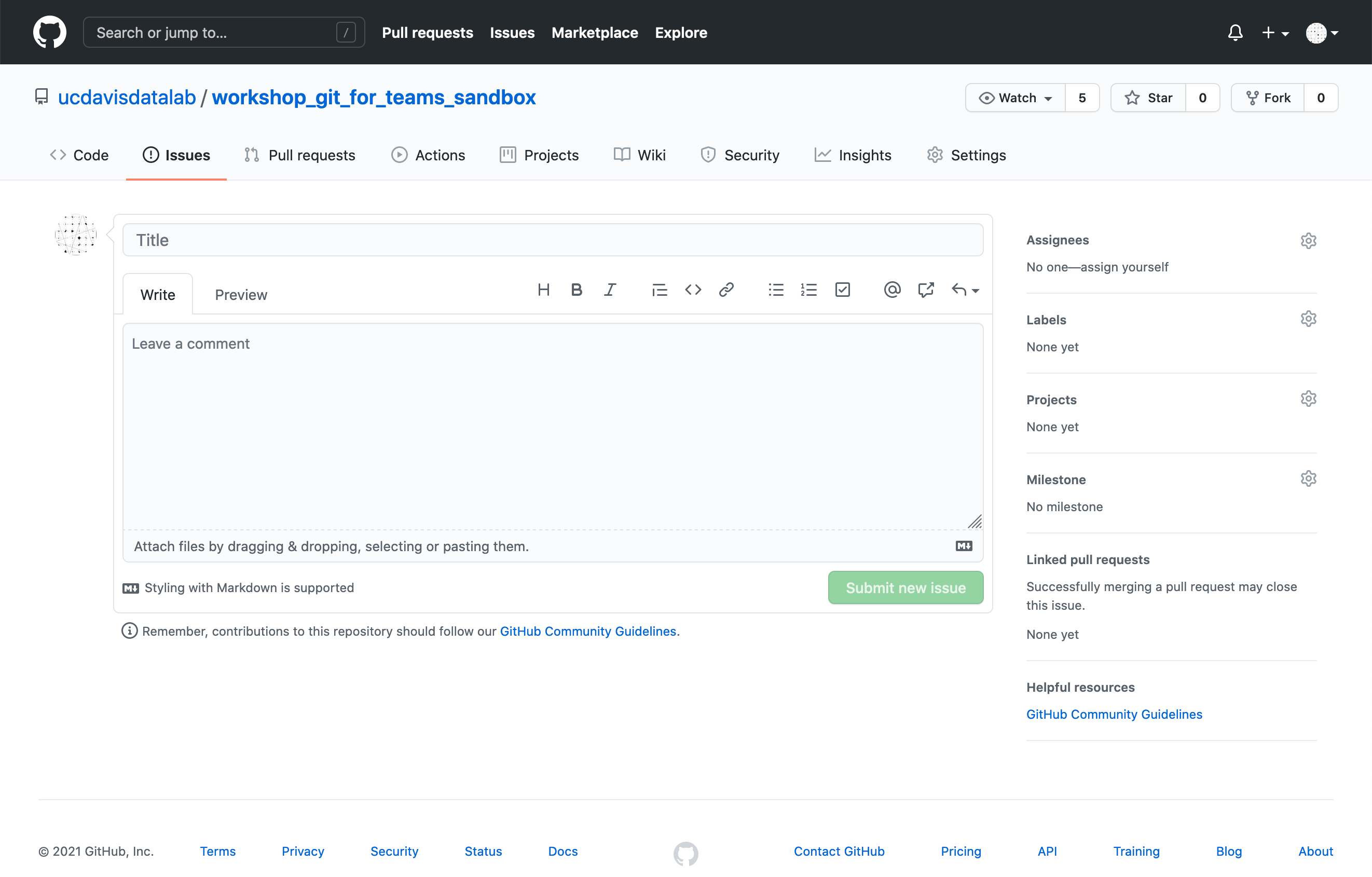This screenshot has height=877, width=1372.
Task: Expand the plus create-new menu
Action: (x=1275, y=33)
